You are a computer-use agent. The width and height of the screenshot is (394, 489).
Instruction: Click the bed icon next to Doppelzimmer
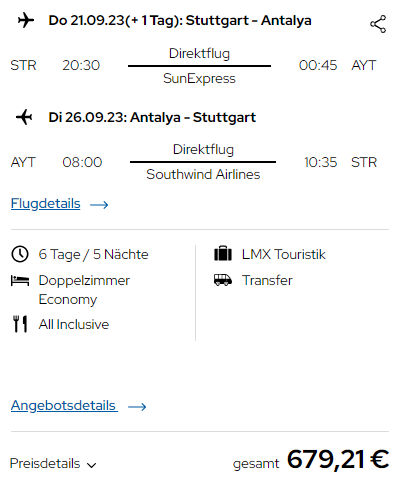pos(20,281)
